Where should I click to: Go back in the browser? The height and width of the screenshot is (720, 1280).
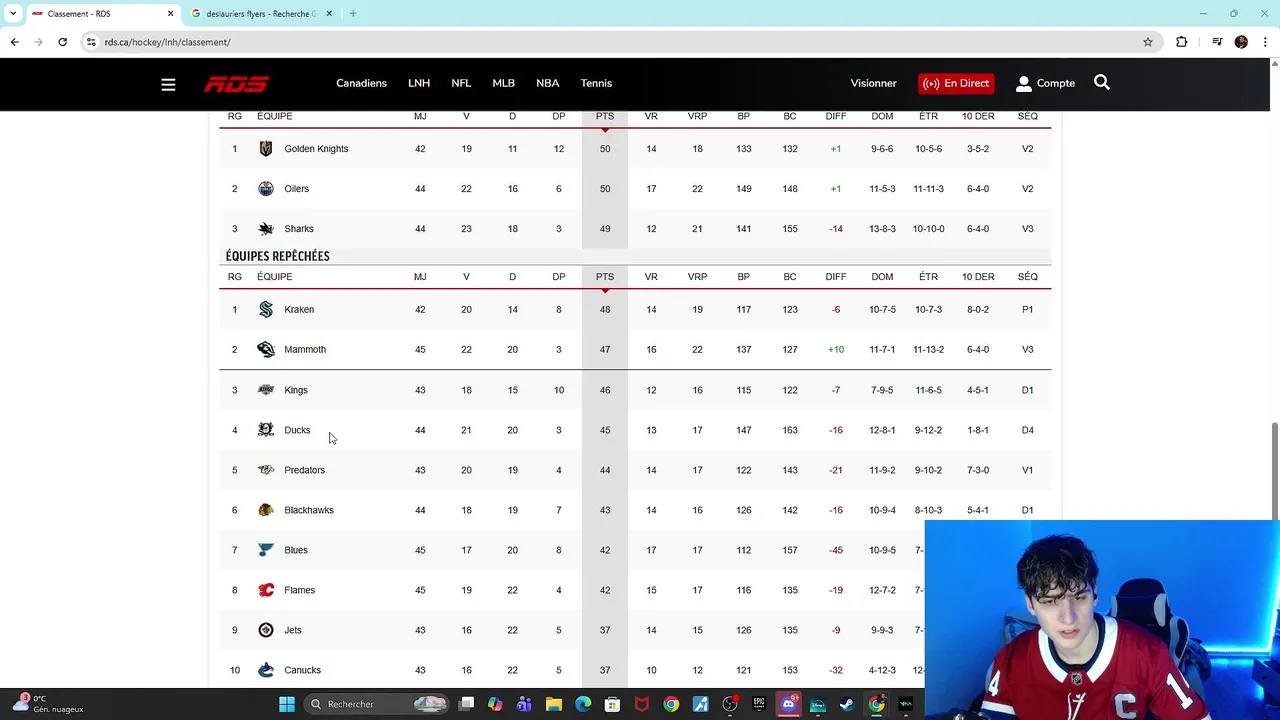tap(14, 42)
